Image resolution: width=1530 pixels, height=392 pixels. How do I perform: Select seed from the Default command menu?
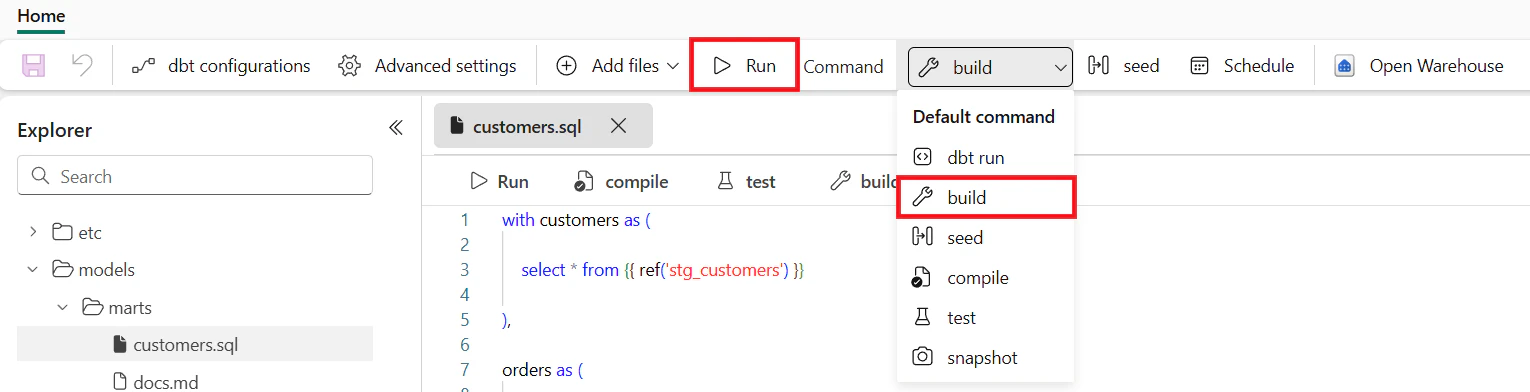(x=986, y=238)
